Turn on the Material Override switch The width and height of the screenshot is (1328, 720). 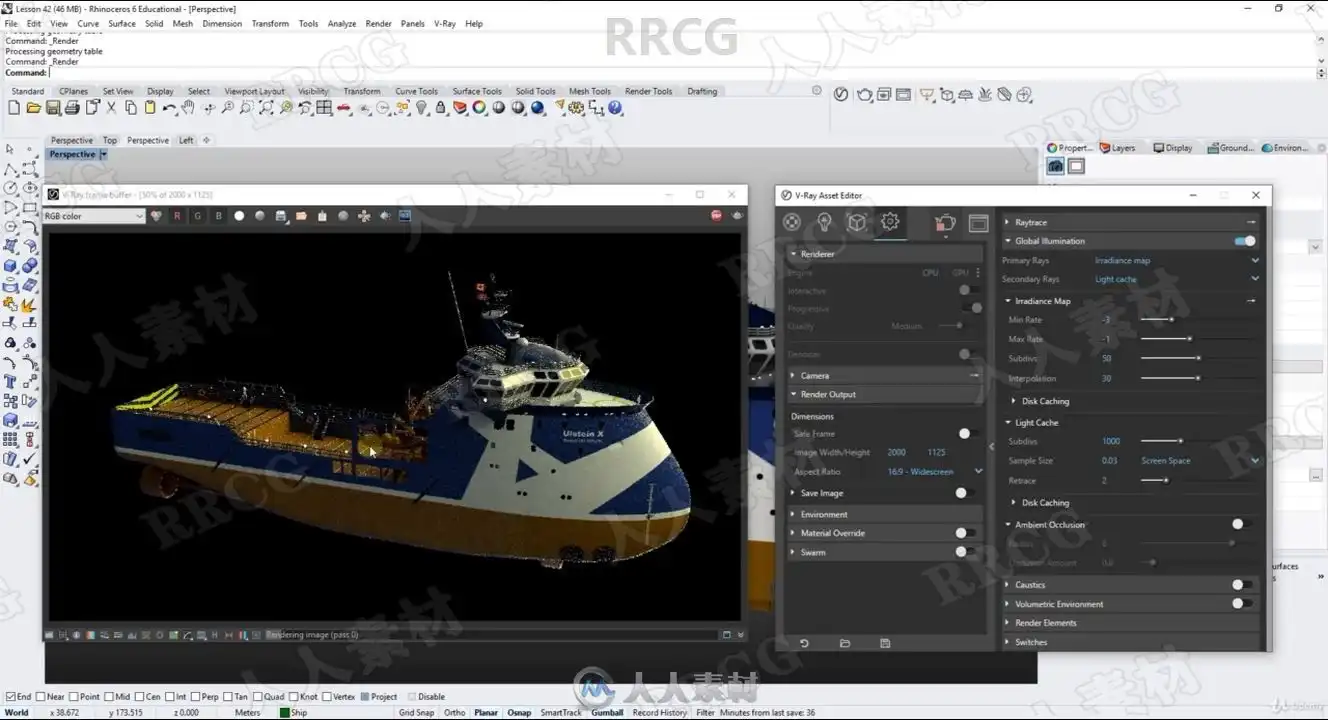(965, 533)
